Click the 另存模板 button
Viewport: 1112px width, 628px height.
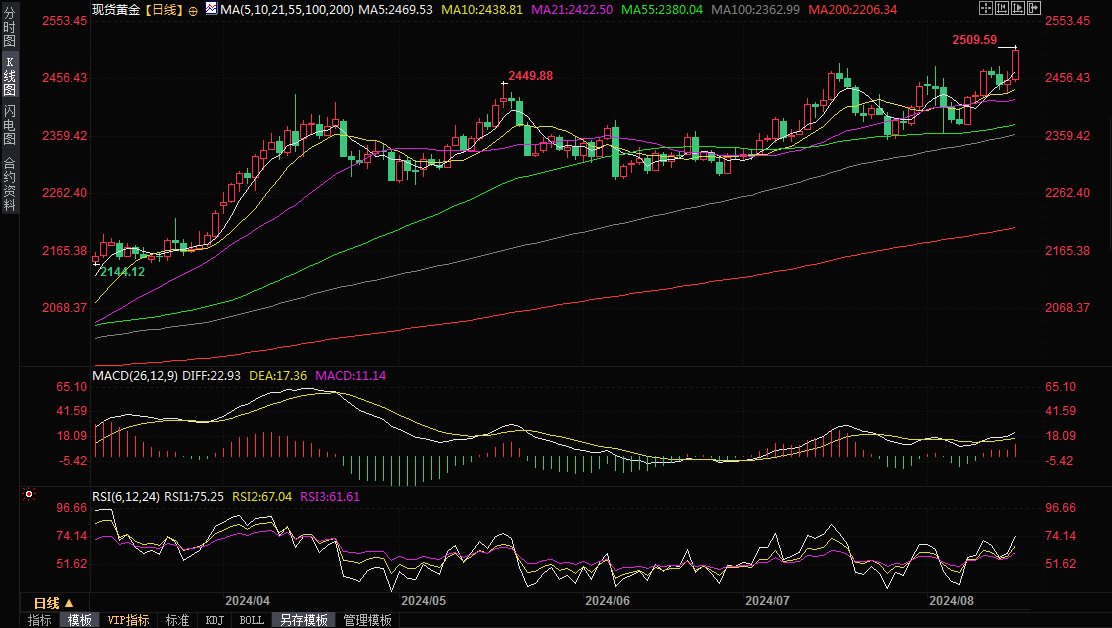(x=303, y=620)
